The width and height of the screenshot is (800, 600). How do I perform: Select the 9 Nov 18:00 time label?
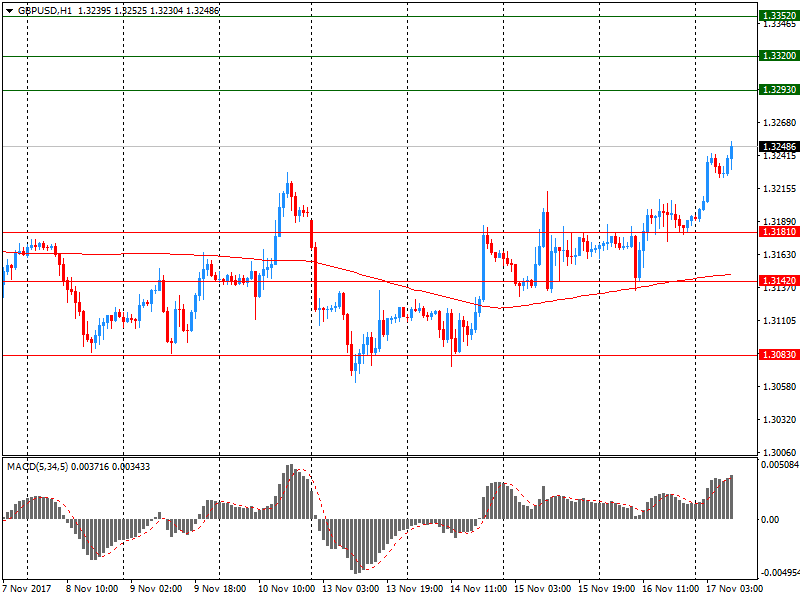point(220,589)
